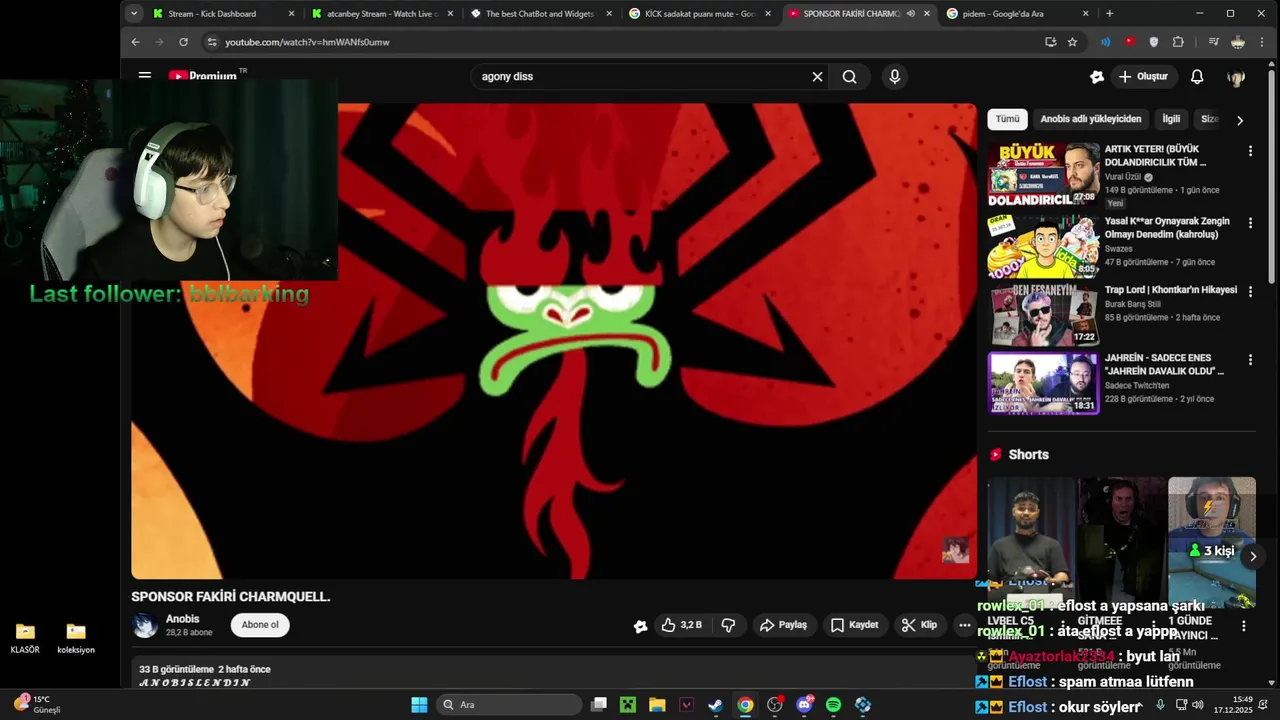The height and width of the screenshot is (720, 1280).
Task: Open the Oluştur create button
Action: [x=1143, y=76]
